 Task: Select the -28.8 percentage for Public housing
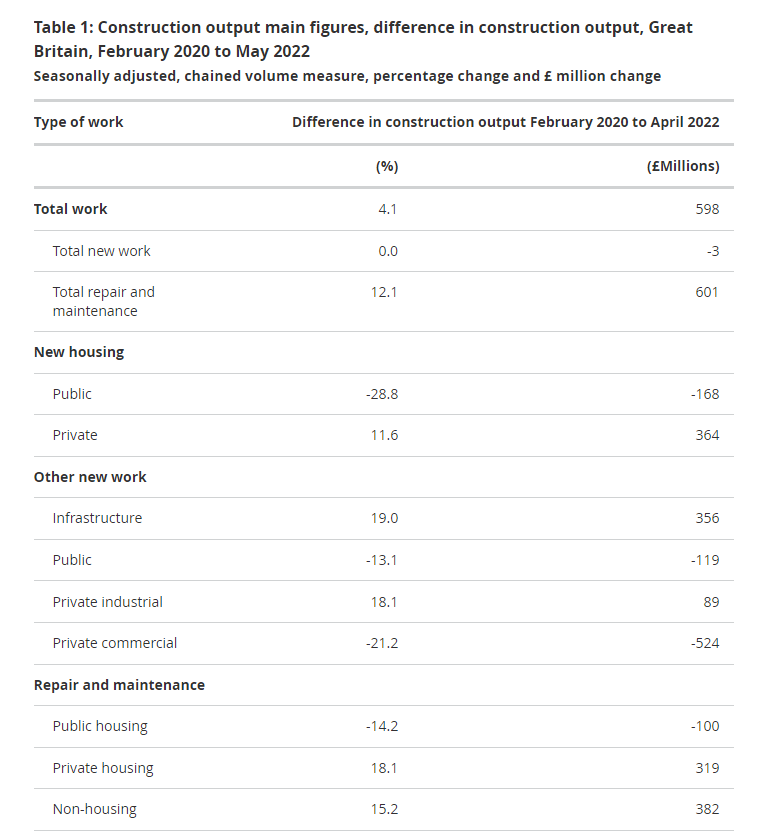click(382, 394)
